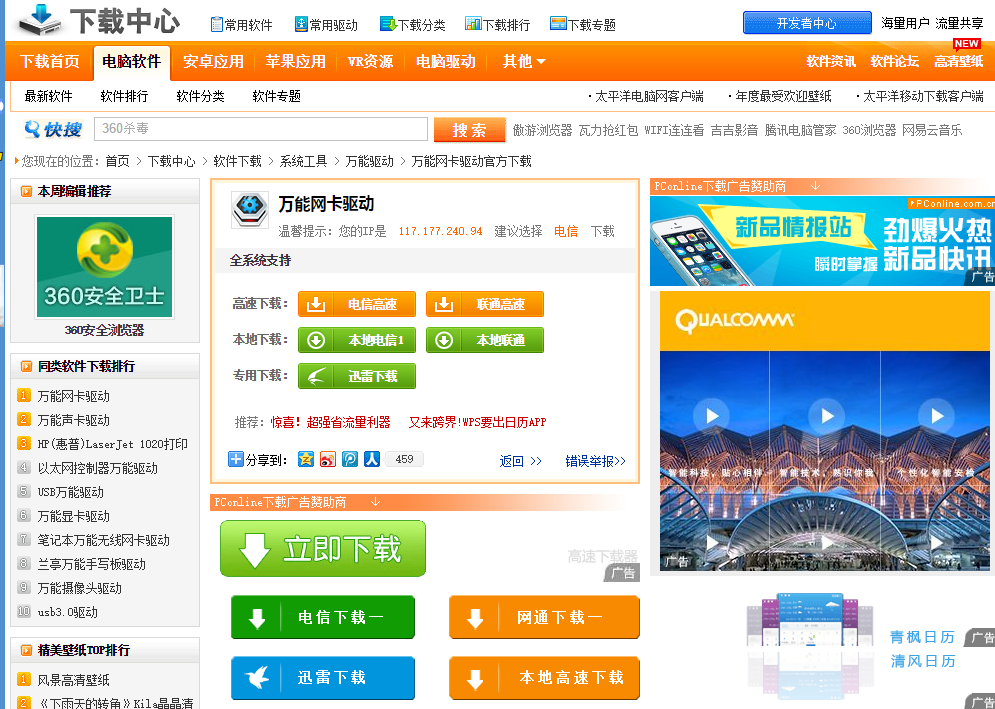Open the 软件分类 sub-menu item
Screen dimensions: 995x709
(x=201, y=96)
